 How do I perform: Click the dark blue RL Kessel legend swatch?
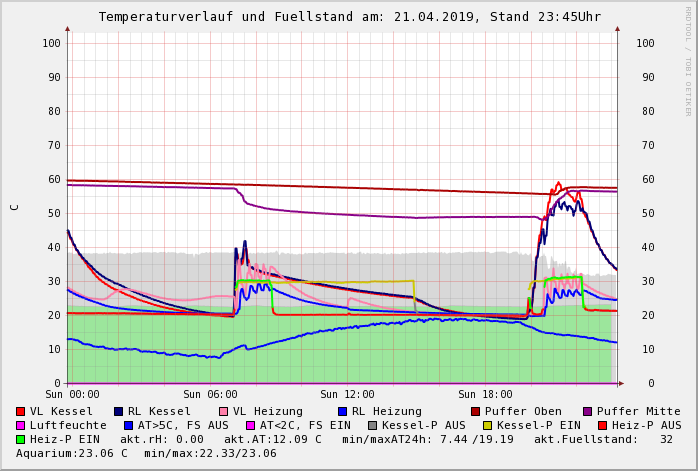tap(118, 411)
